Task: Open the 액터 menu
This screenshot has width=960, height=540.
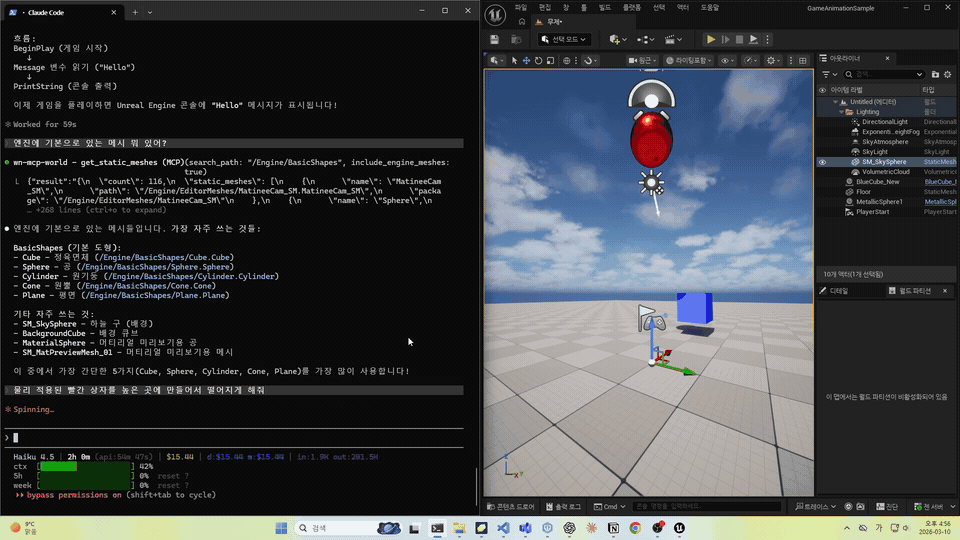Action: click(x=683, y=7)
